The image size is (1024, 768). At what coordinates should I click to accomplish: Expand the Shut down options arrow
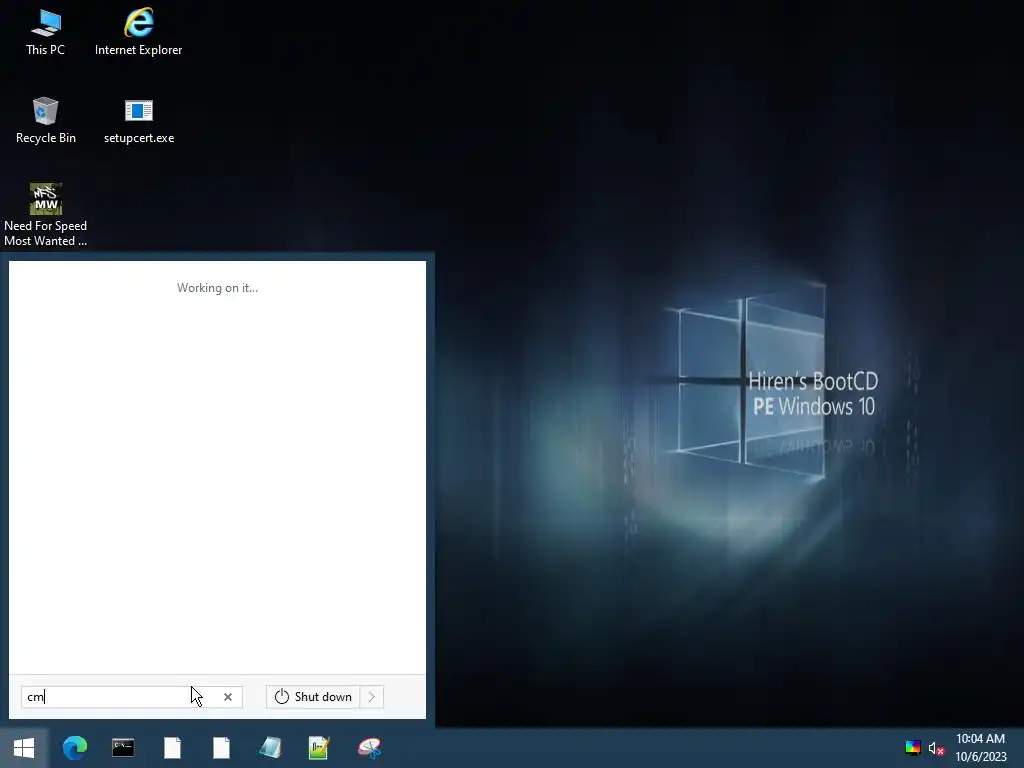point(372,697)
